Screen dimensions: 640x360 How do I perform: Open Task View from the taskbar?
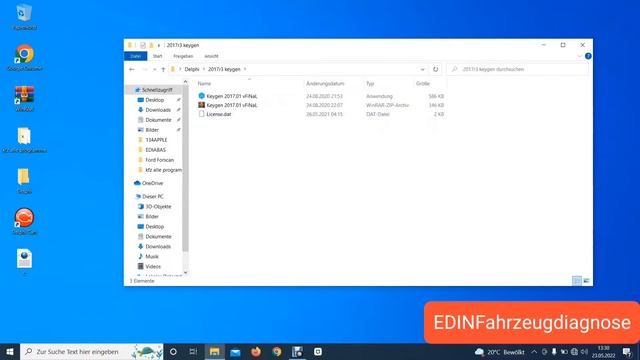click(x=193, y=351)
